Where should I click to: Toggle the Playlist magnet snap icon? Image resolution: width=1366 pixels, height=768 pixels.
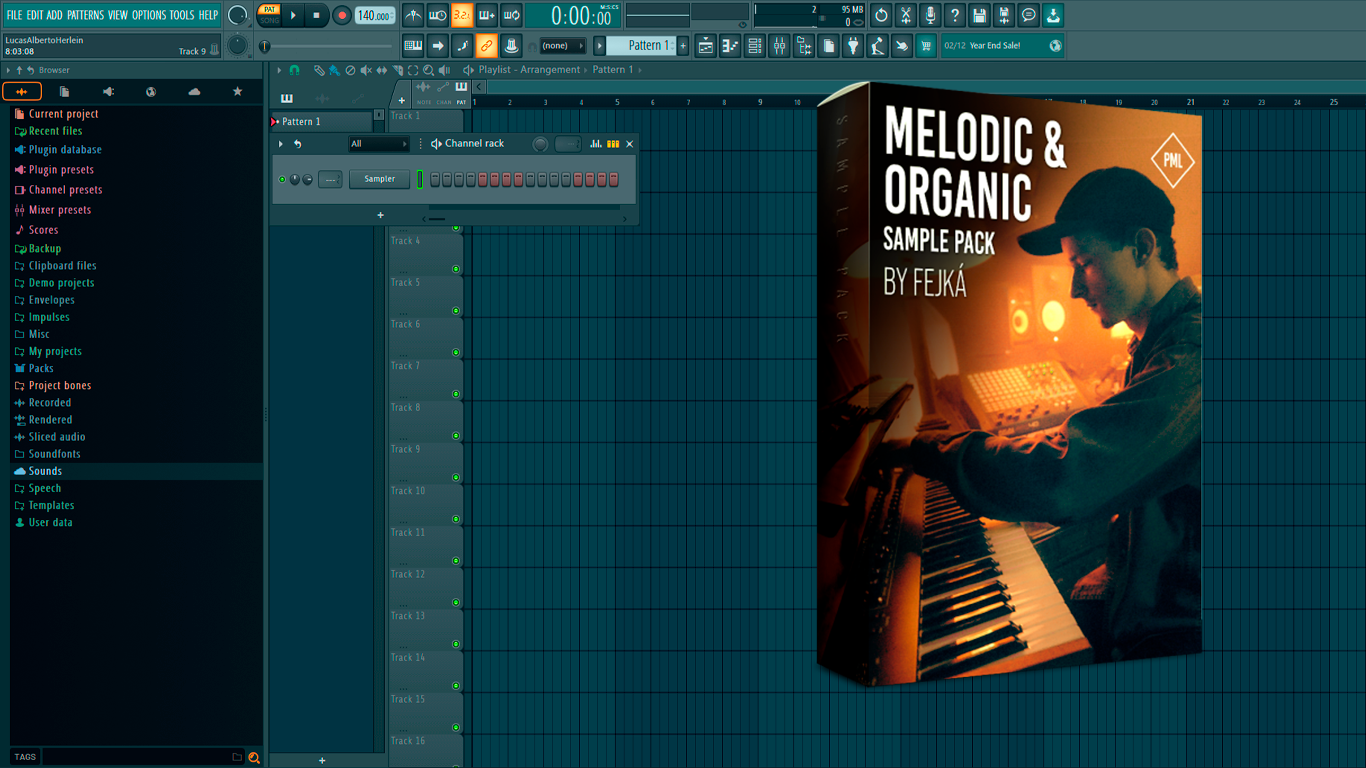[294, 70]
